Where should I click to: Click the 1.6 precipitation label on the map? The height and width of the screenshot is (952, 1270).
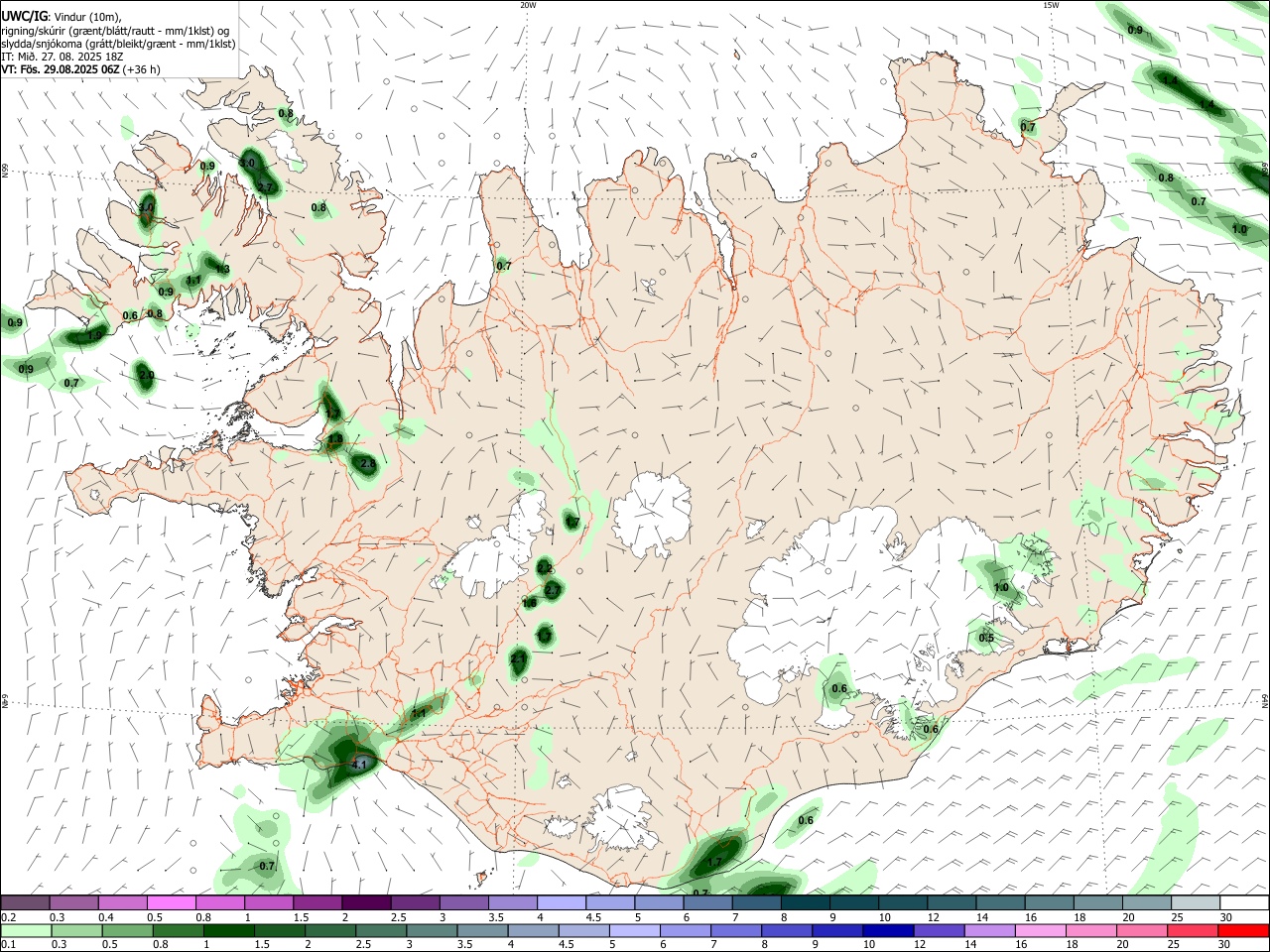pyautogui.click(x=529, y=602)
